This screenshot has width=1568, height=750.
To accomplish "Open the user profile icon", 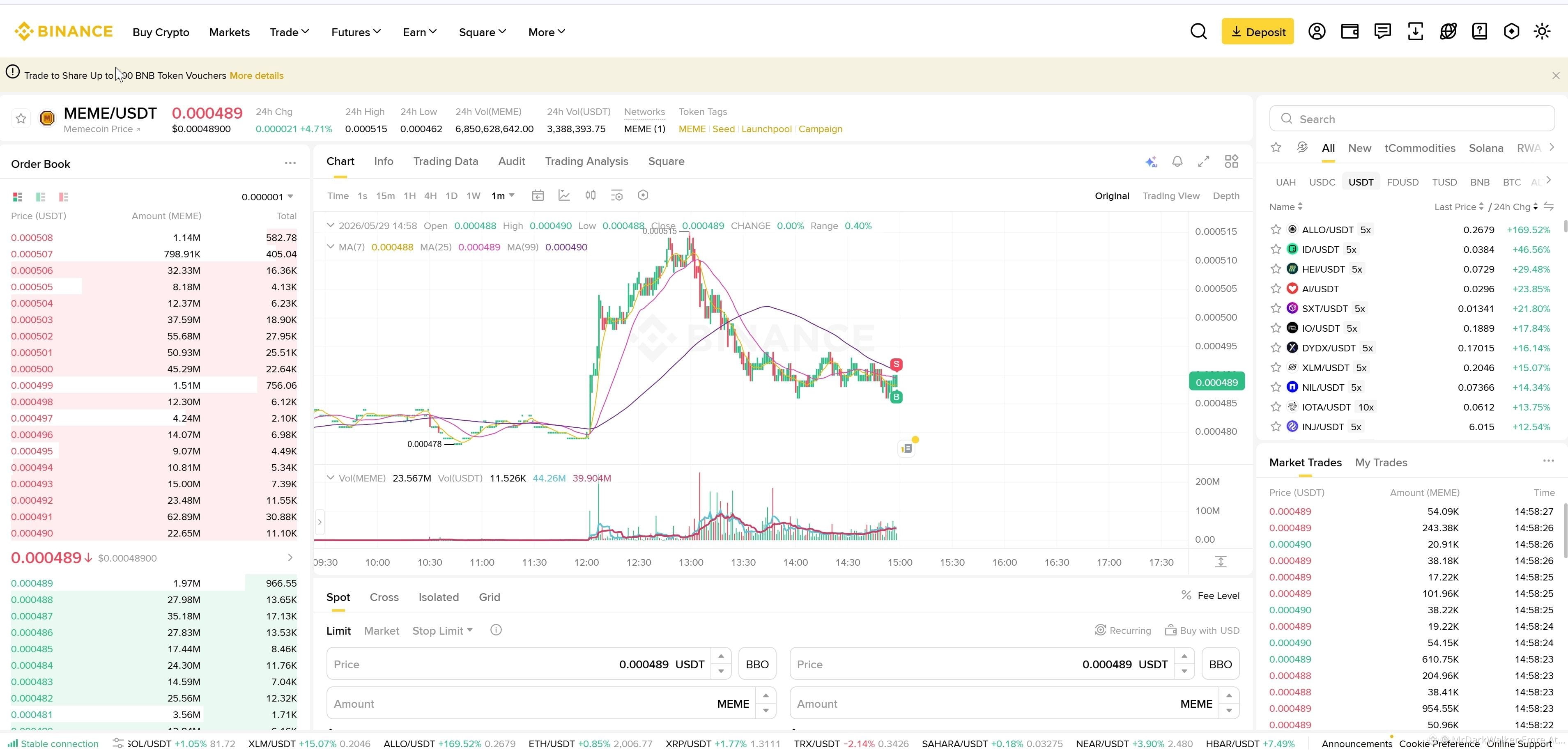I will [x=1317, y=32].
